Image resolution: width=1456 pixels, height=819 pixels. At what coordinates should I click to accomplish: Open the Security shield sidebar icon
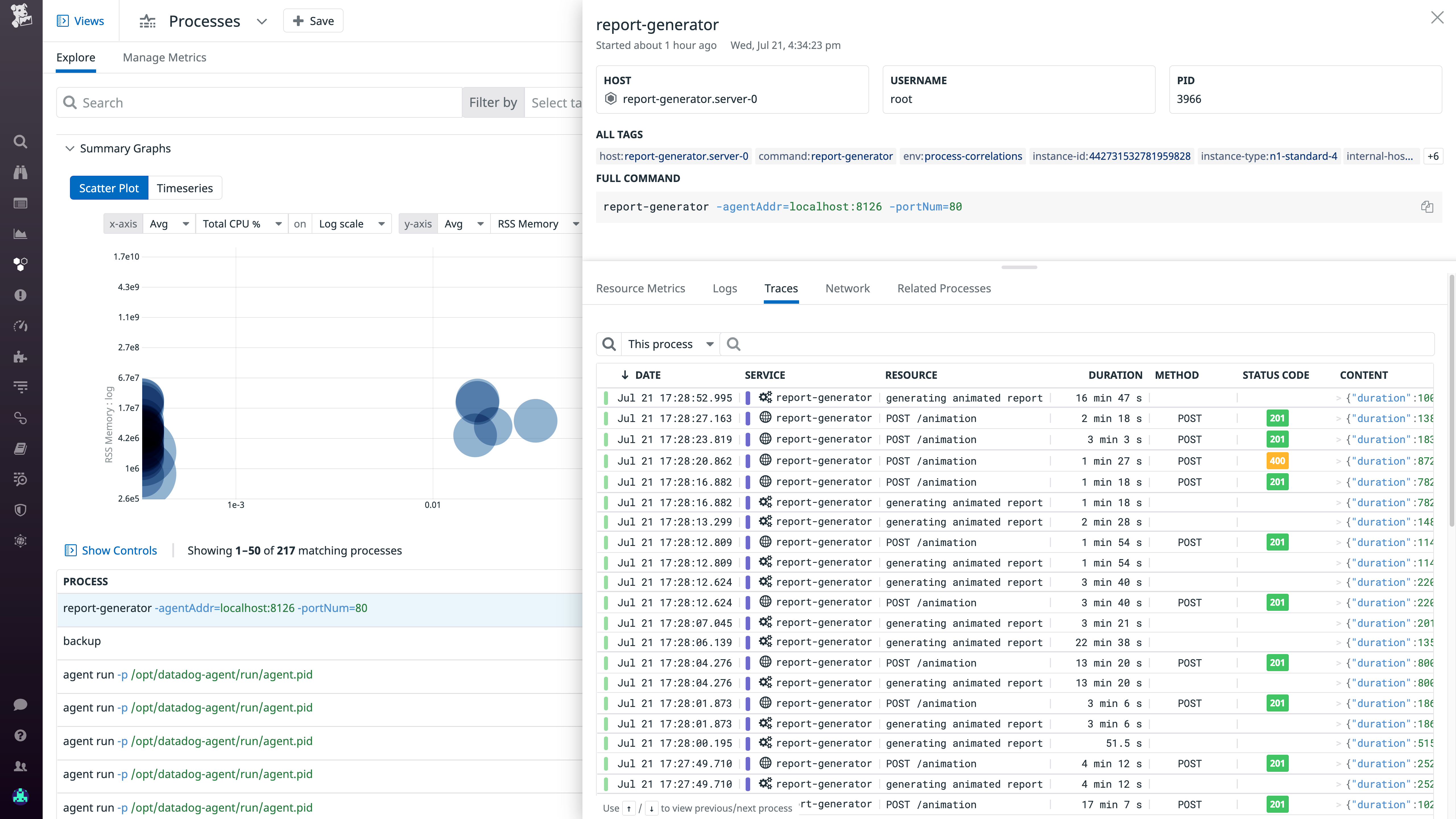point(20,510)
